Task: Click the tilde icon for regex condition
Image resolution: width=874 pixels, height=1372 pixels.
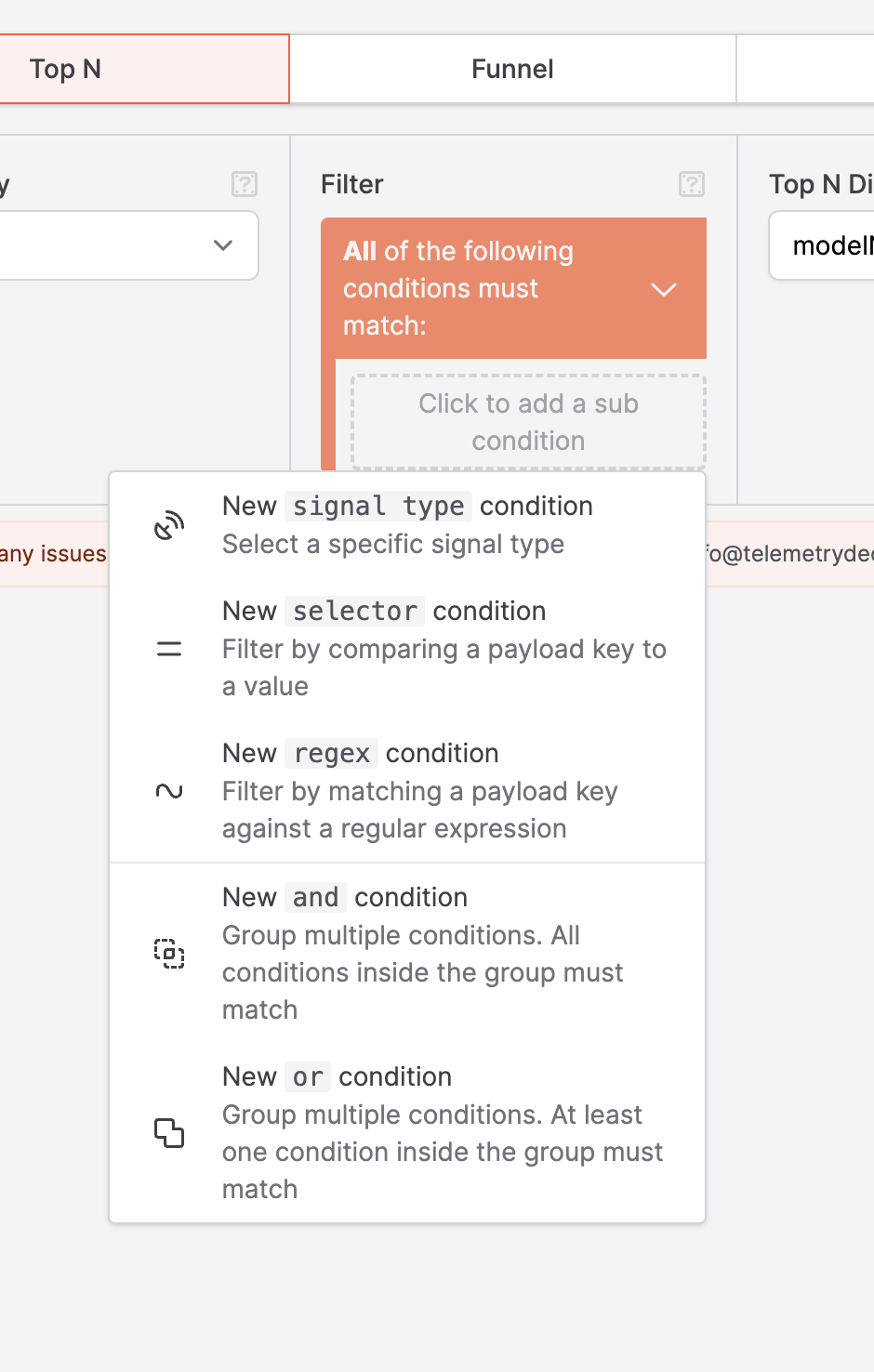Action: tap(169, 791)
